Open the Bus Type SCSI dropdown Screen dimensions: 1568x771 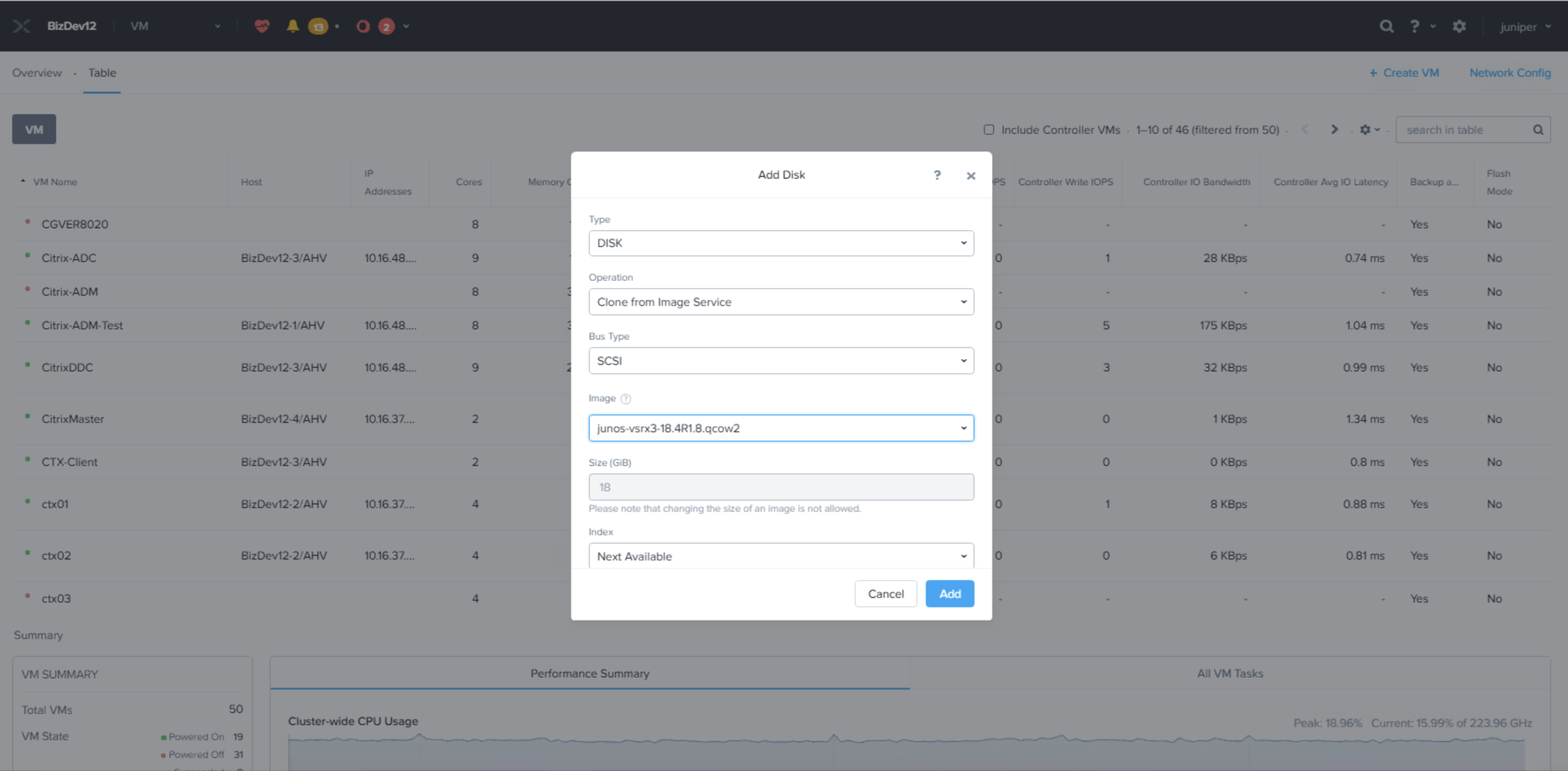click(x=781, y=361)
